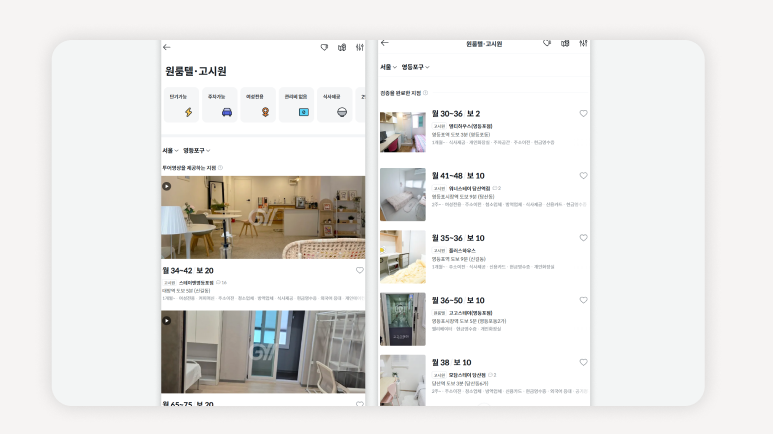The image size is (773, 434).
Task: Open the map view icon in left panel
Action: click(342, 47)
